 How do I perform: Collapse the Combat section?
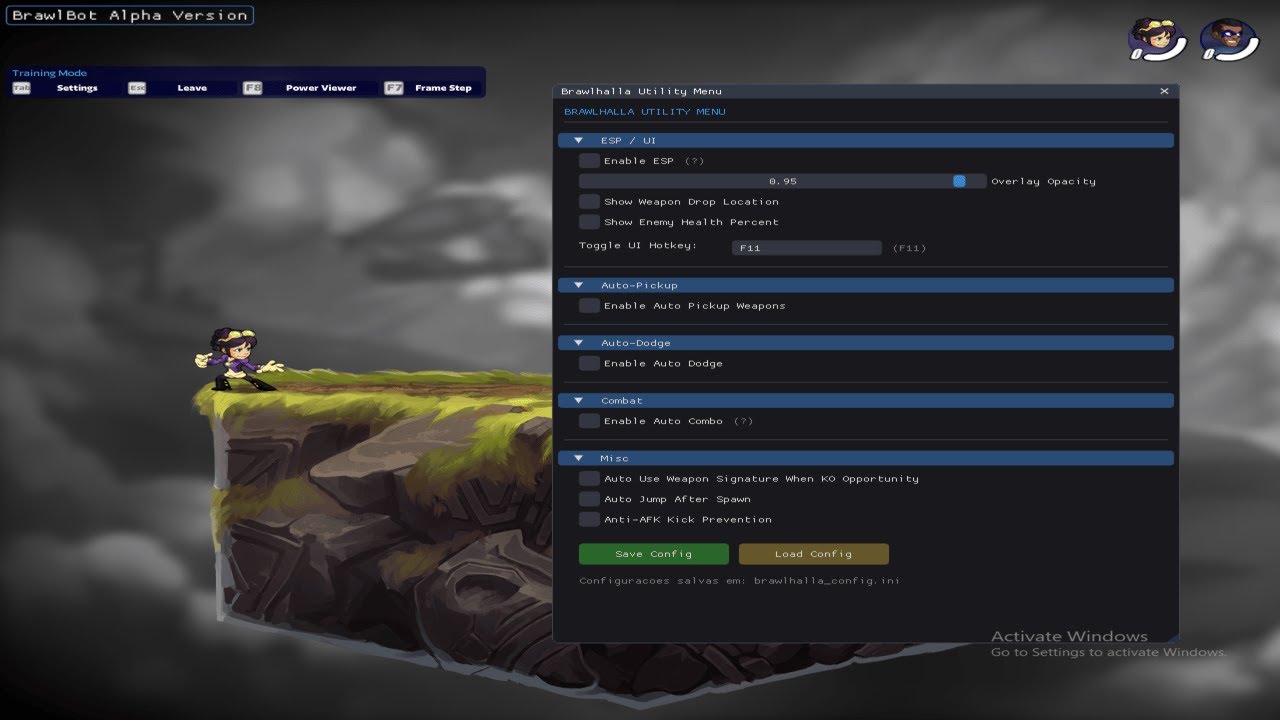[866, 401]
